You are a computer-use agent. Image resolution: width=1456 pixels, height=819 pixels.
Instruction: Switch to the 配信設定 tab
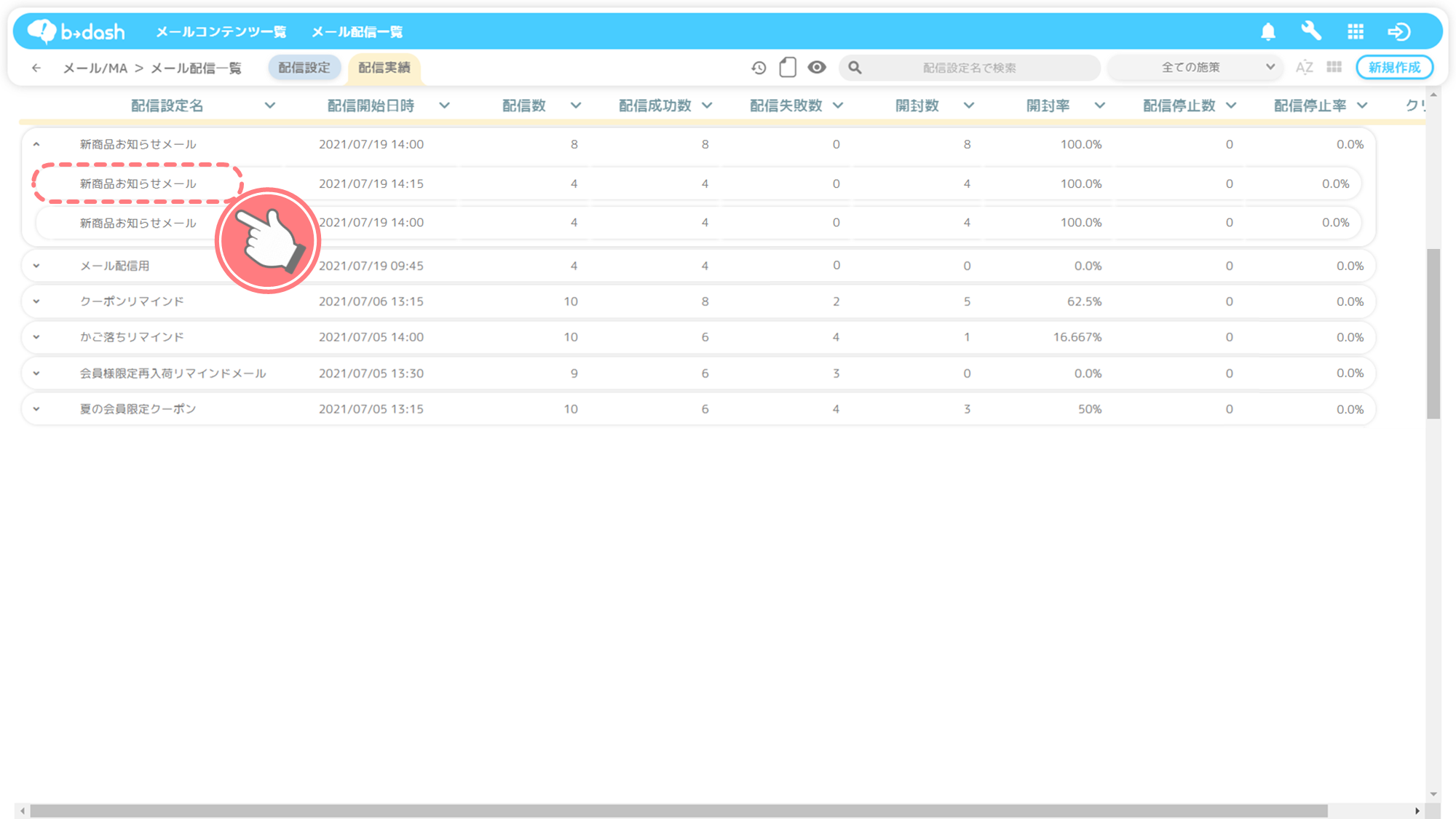tap(304, 67)
